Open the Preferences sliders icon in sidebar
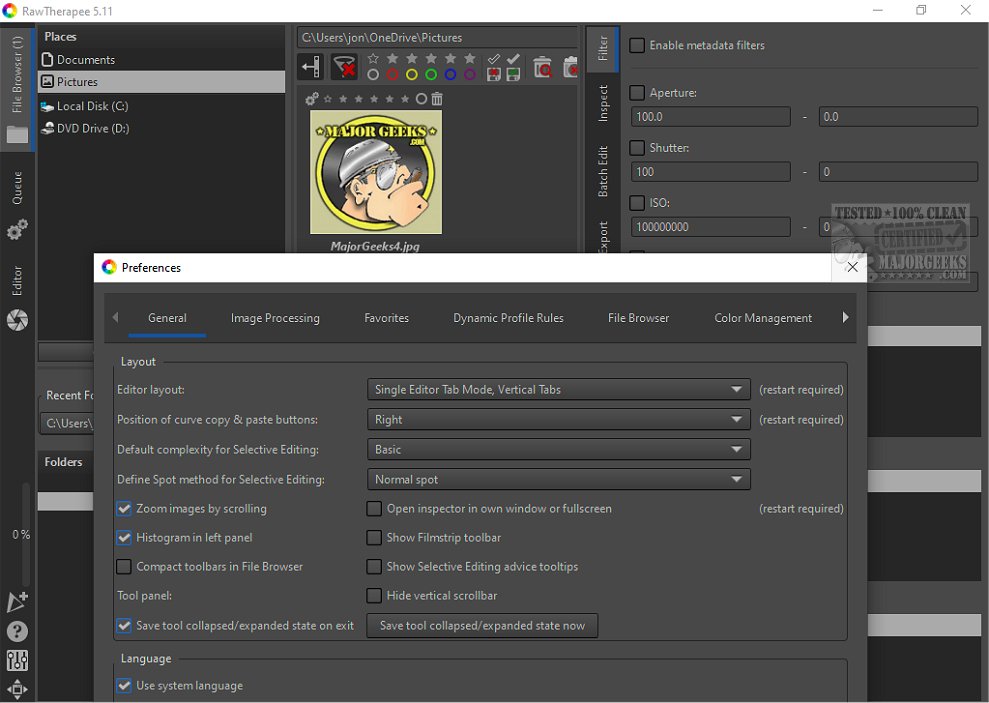The width and height of the screenshot is (989, 703). [x=17, y=661]
